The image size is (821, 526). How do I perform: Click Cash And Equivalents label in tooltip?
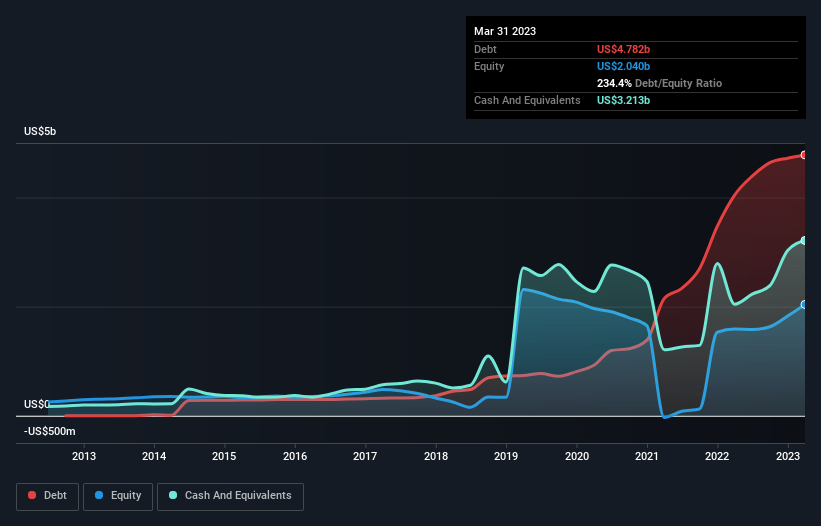coord(527,100)
